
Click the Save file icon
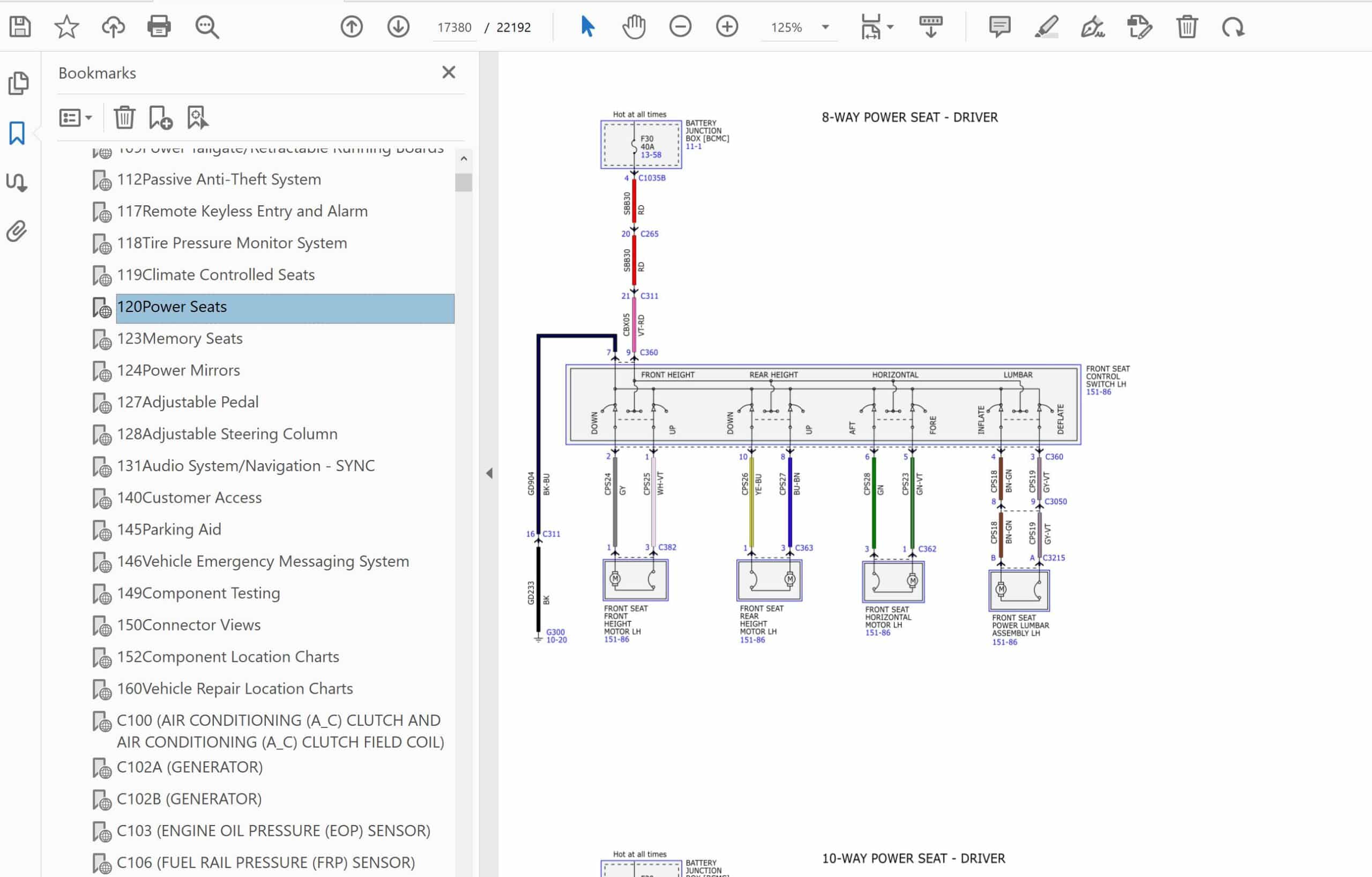click(20, 27)
